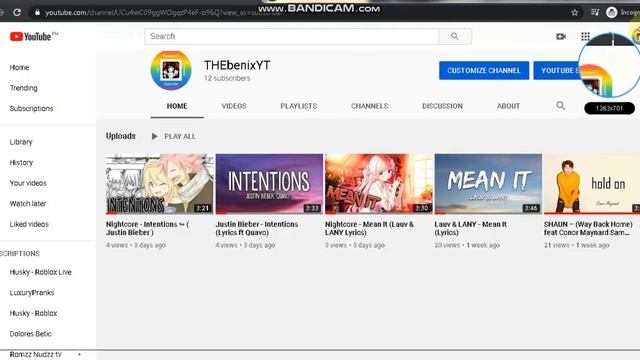Open Subscriptions in sidebar

coord(31,109)
